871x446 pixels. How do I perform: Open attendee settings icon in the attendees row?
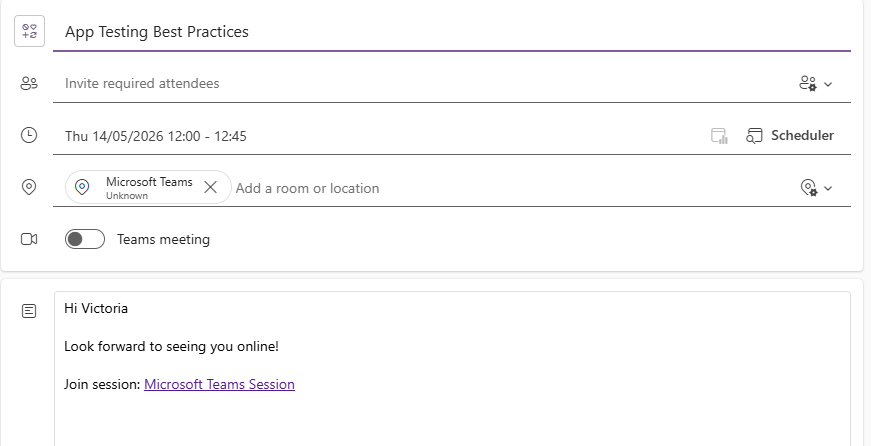[x=808, y=84]
